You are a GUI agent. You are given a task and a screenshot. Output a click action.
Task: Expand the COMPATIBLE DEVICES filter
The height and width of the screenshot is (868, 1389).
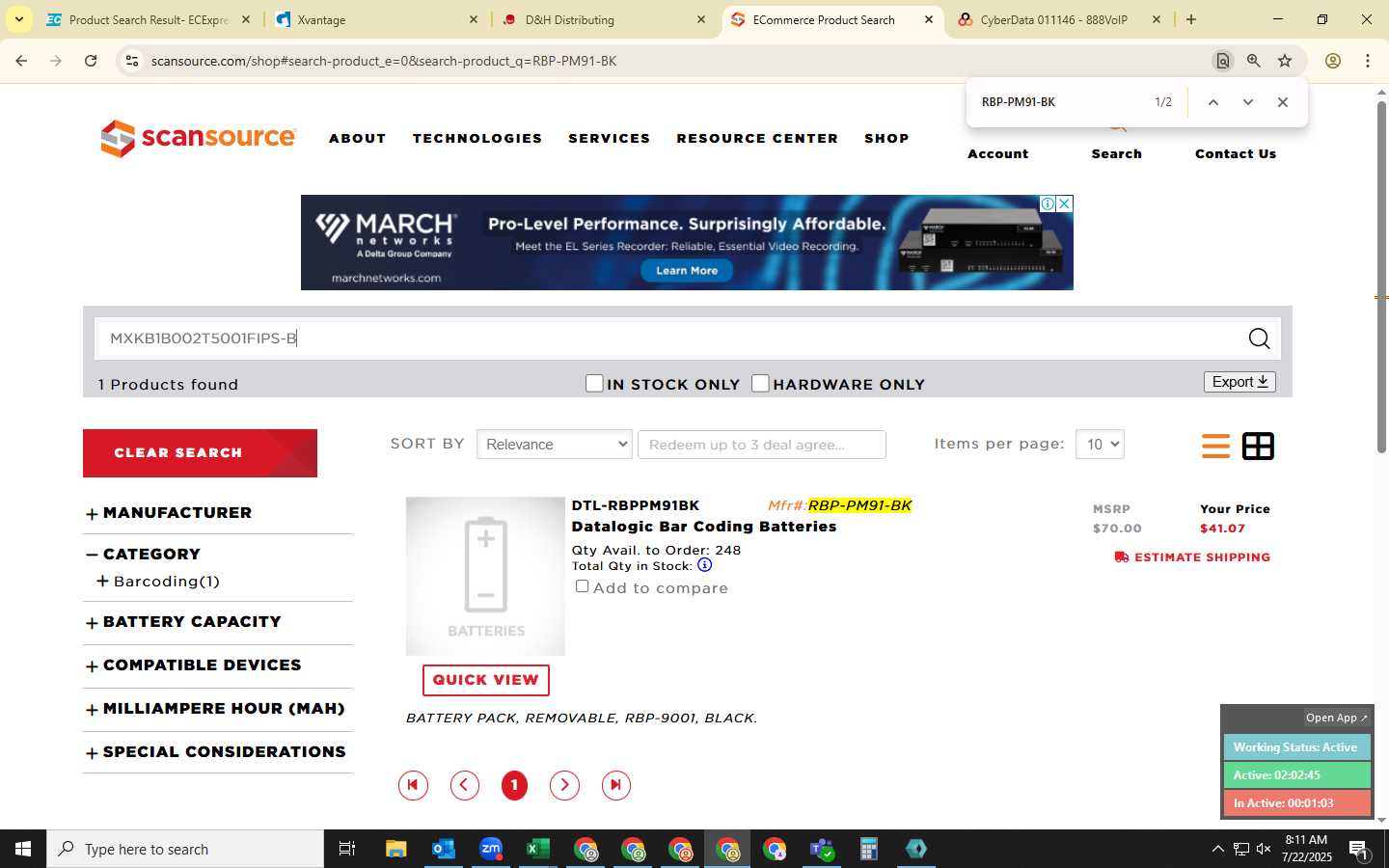click(x=92, y=666)
